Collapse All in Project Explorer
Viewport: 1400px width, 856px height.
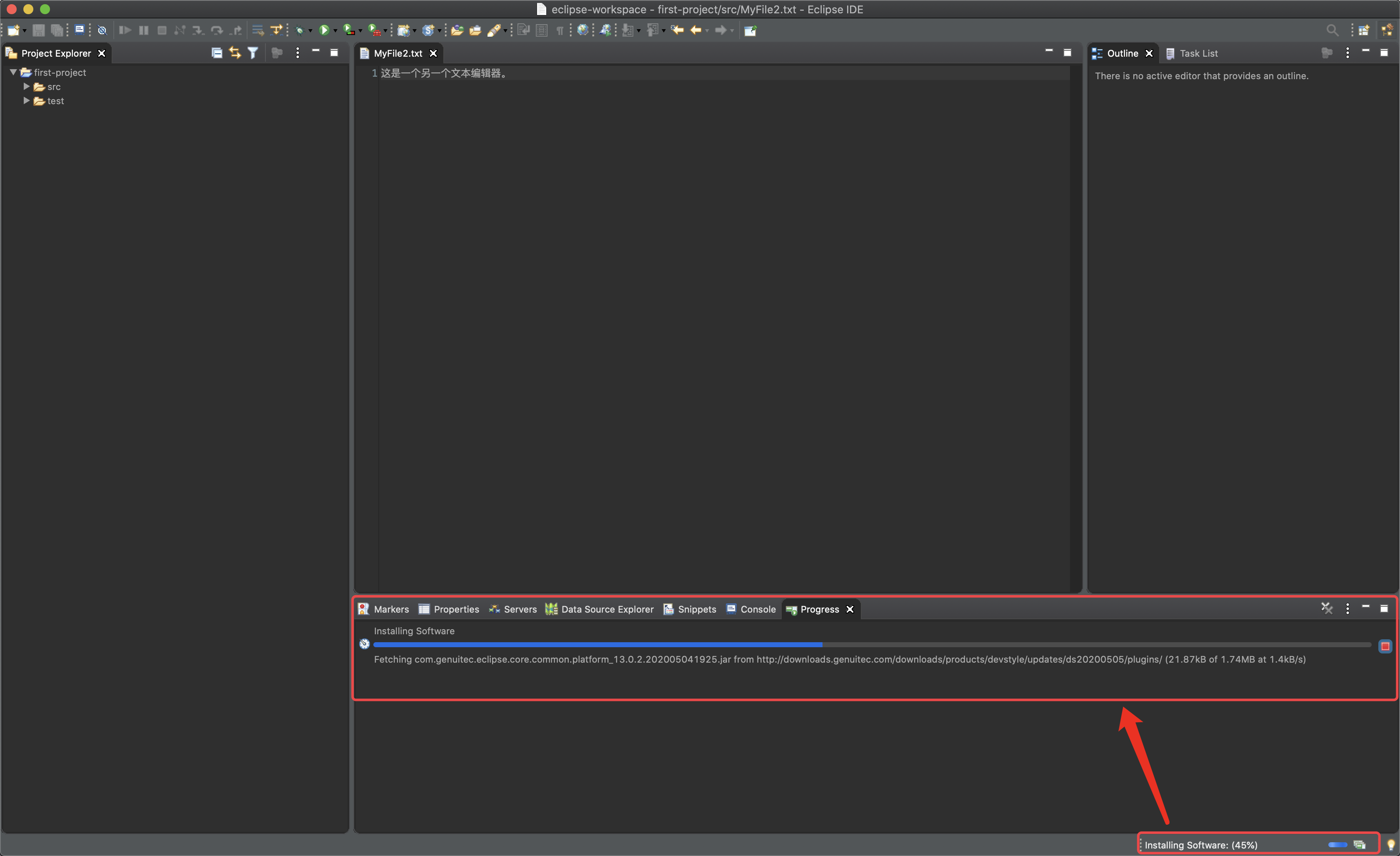[217, 53]
